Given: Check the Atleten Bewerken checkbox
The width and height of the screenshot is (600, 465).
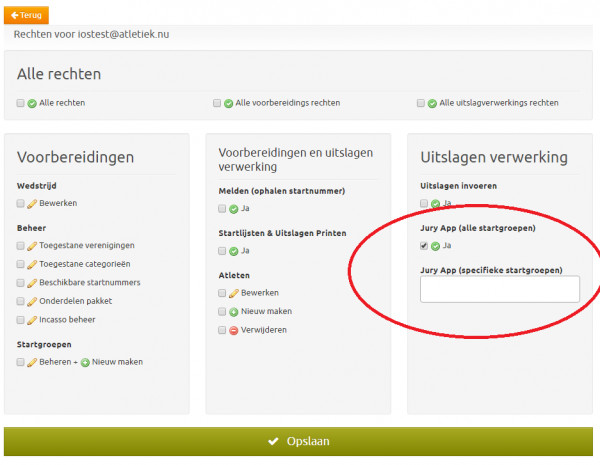Looking at the screenshot, I should (221, 293).
